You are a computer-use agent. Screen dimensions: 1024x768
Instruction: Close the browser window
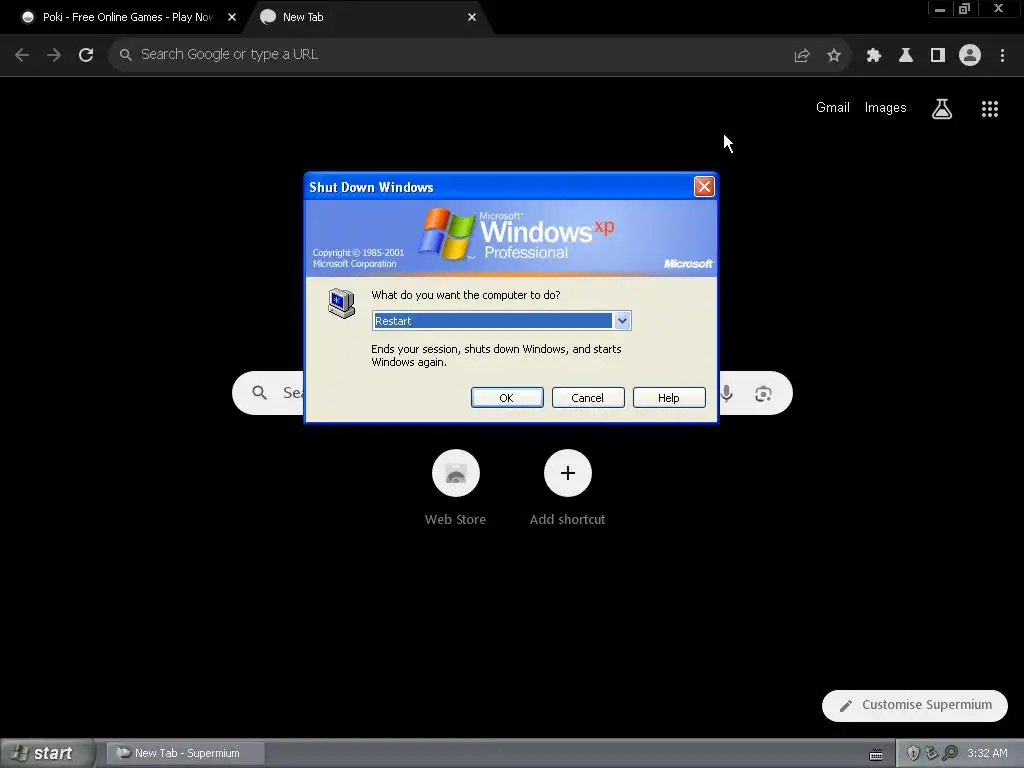998,9
